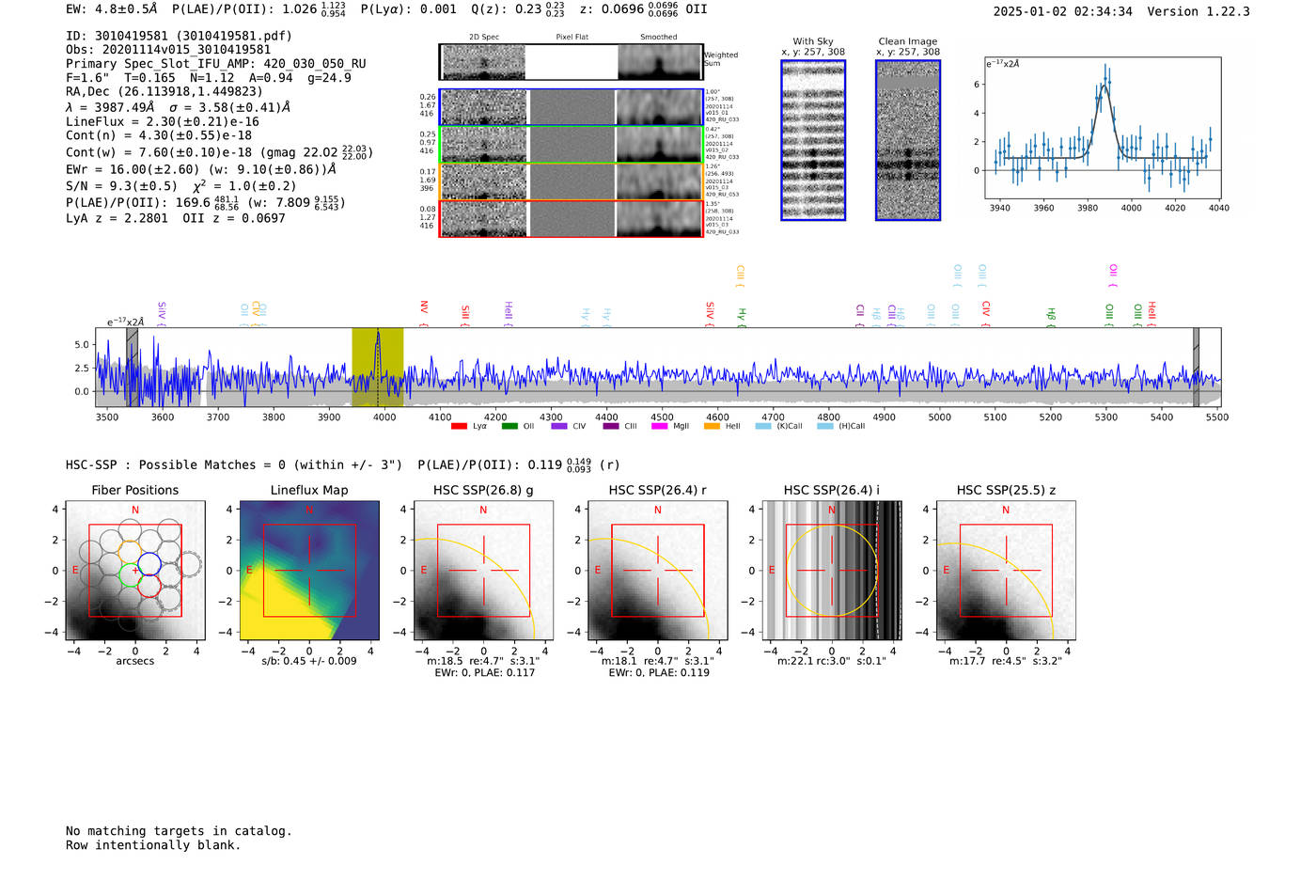Click the blue-circled fiber in Fiber Positions
The width and height of the screenshot is (1316, 896).
(x=149, y=564)
